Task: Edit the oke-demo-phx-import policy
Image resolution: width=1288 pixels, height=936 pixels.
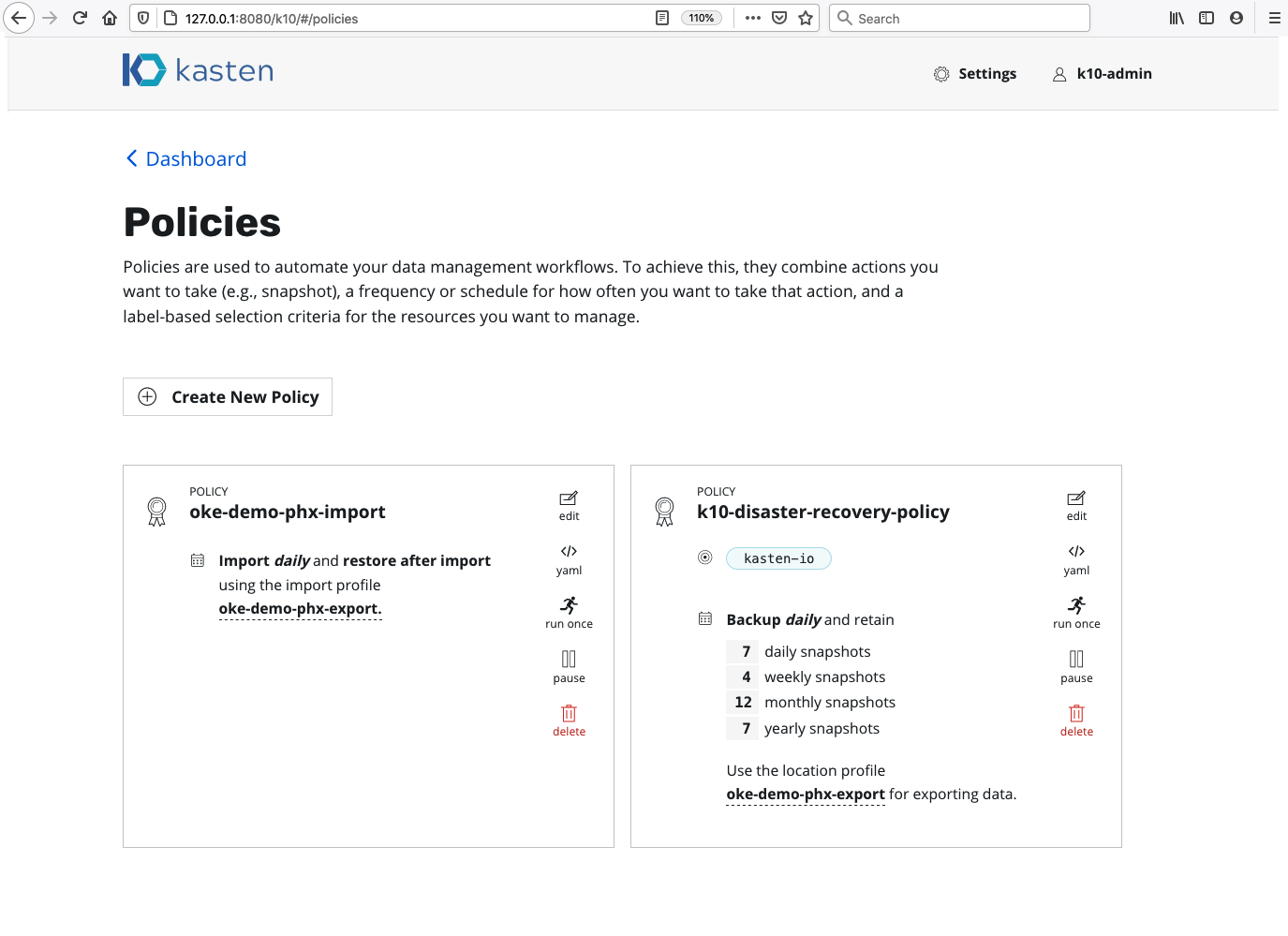Action: point(569,504)
